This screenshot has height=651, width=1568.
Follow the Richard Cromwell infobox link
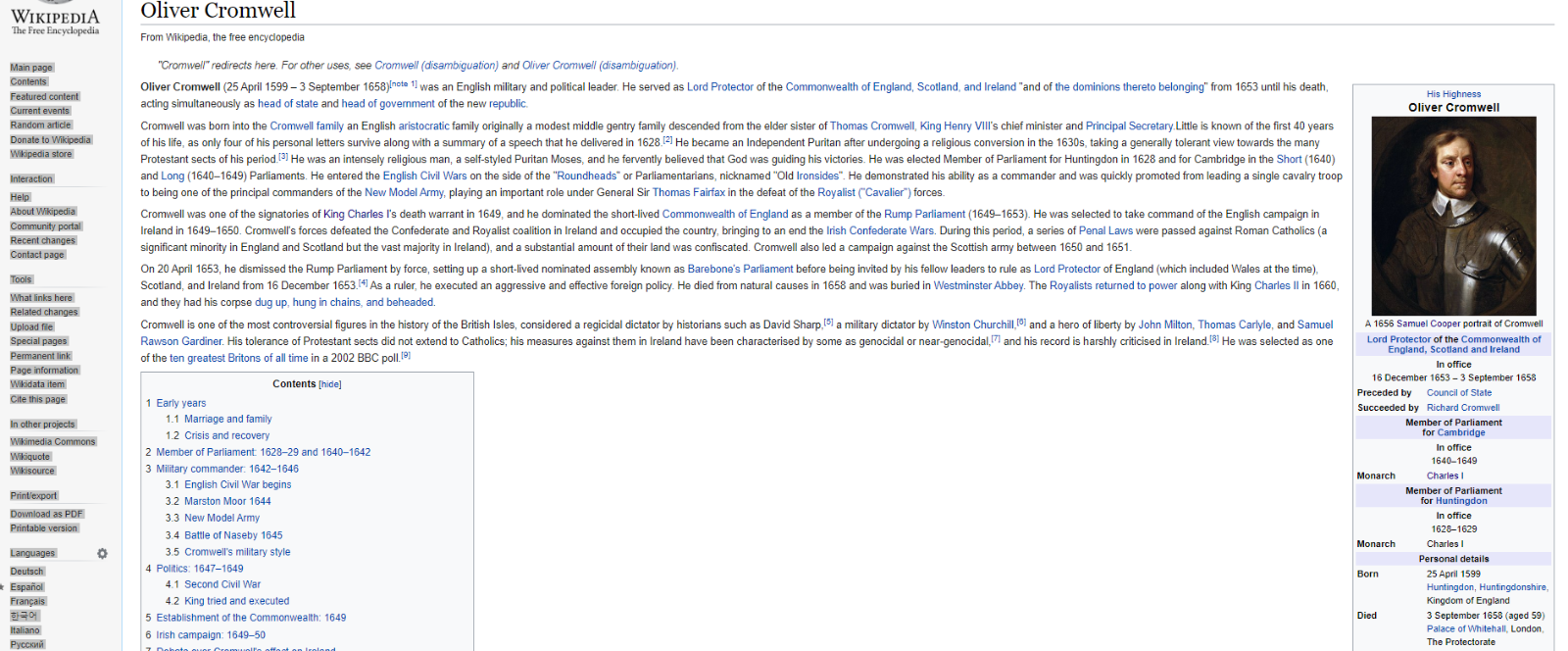(x=1462, y=408)
